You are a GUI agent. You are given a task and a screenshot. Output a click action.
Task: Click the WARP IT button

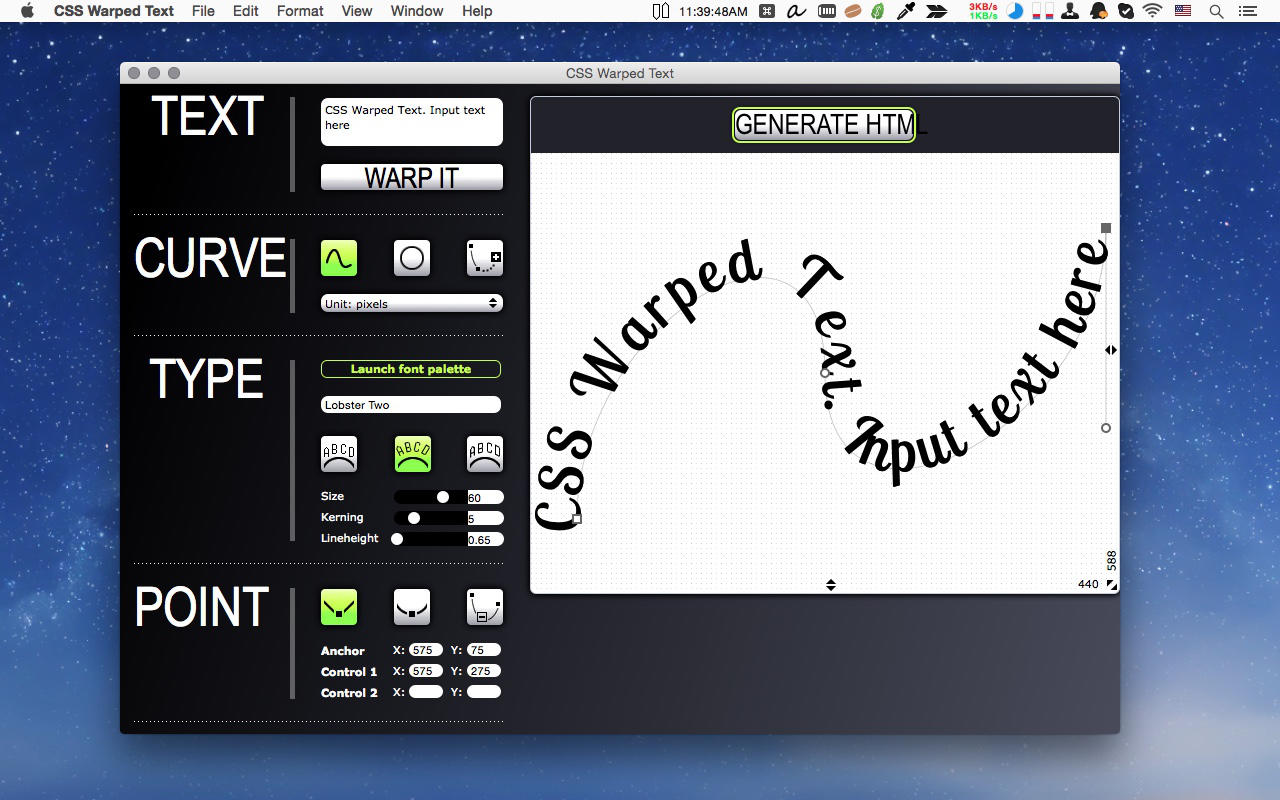pyautogui.click(x=412, y=177)
